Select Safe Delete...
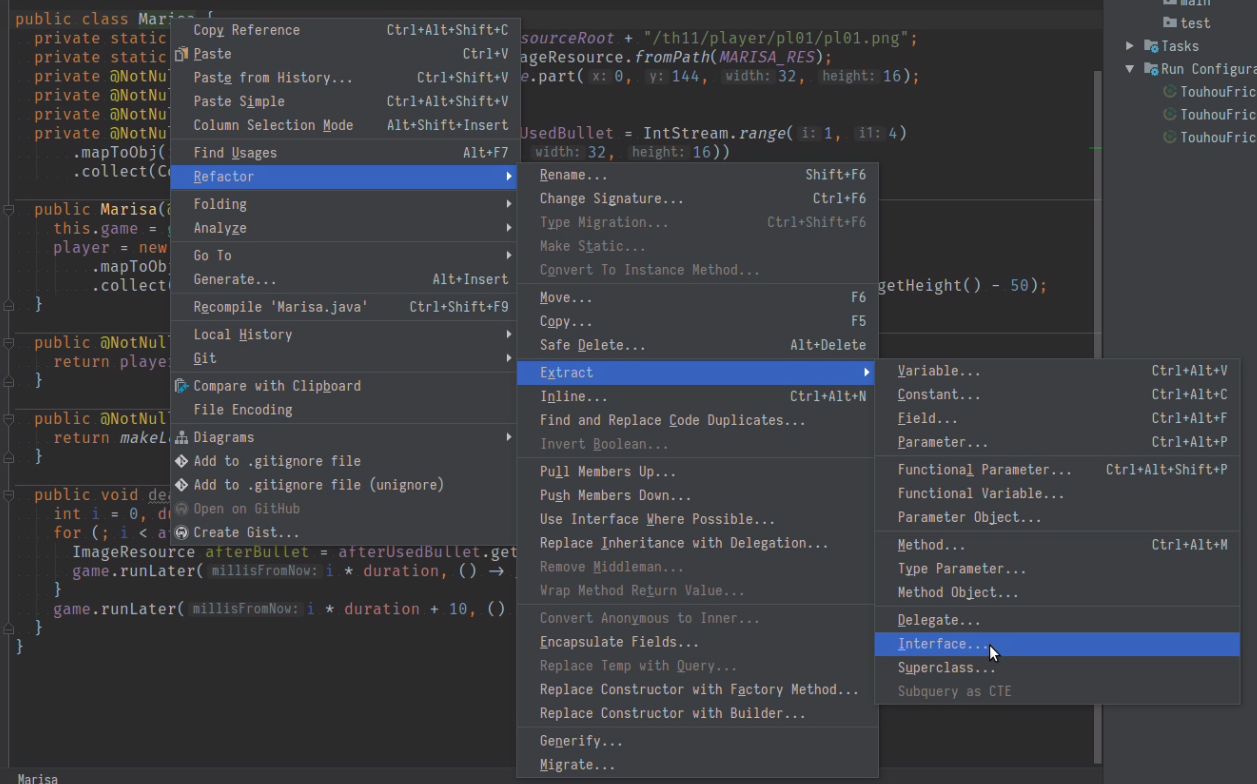The width and height of the screenshot is (1257, 784). (x=697, y=345)
